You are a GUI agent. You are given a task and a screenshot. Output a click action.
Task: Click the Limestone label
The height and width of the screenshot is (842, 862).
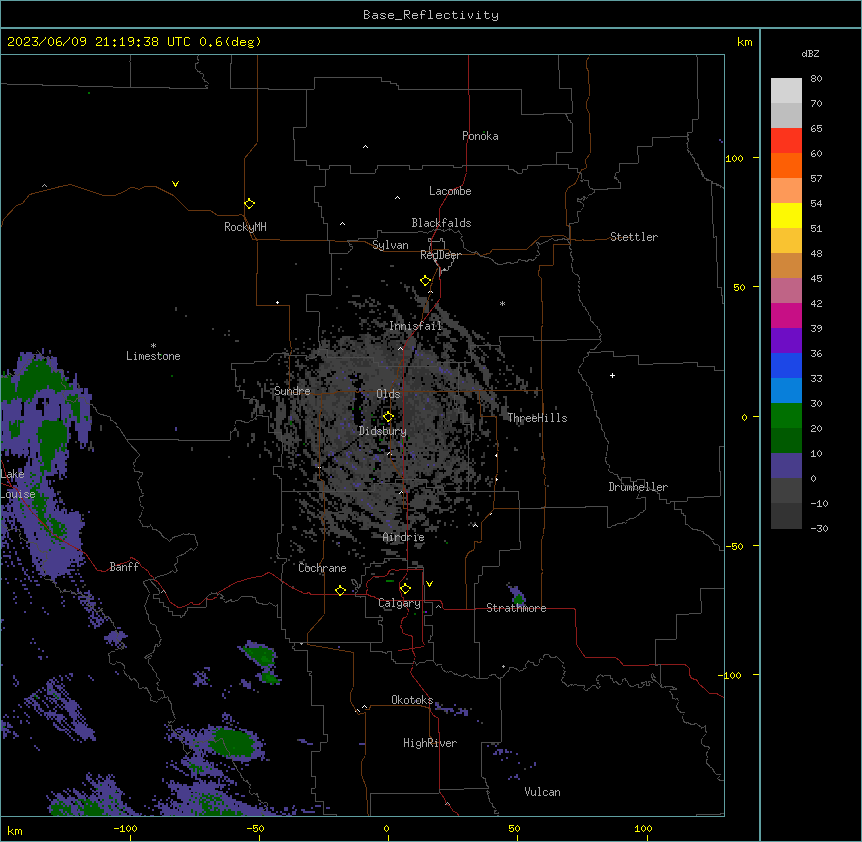153,356
